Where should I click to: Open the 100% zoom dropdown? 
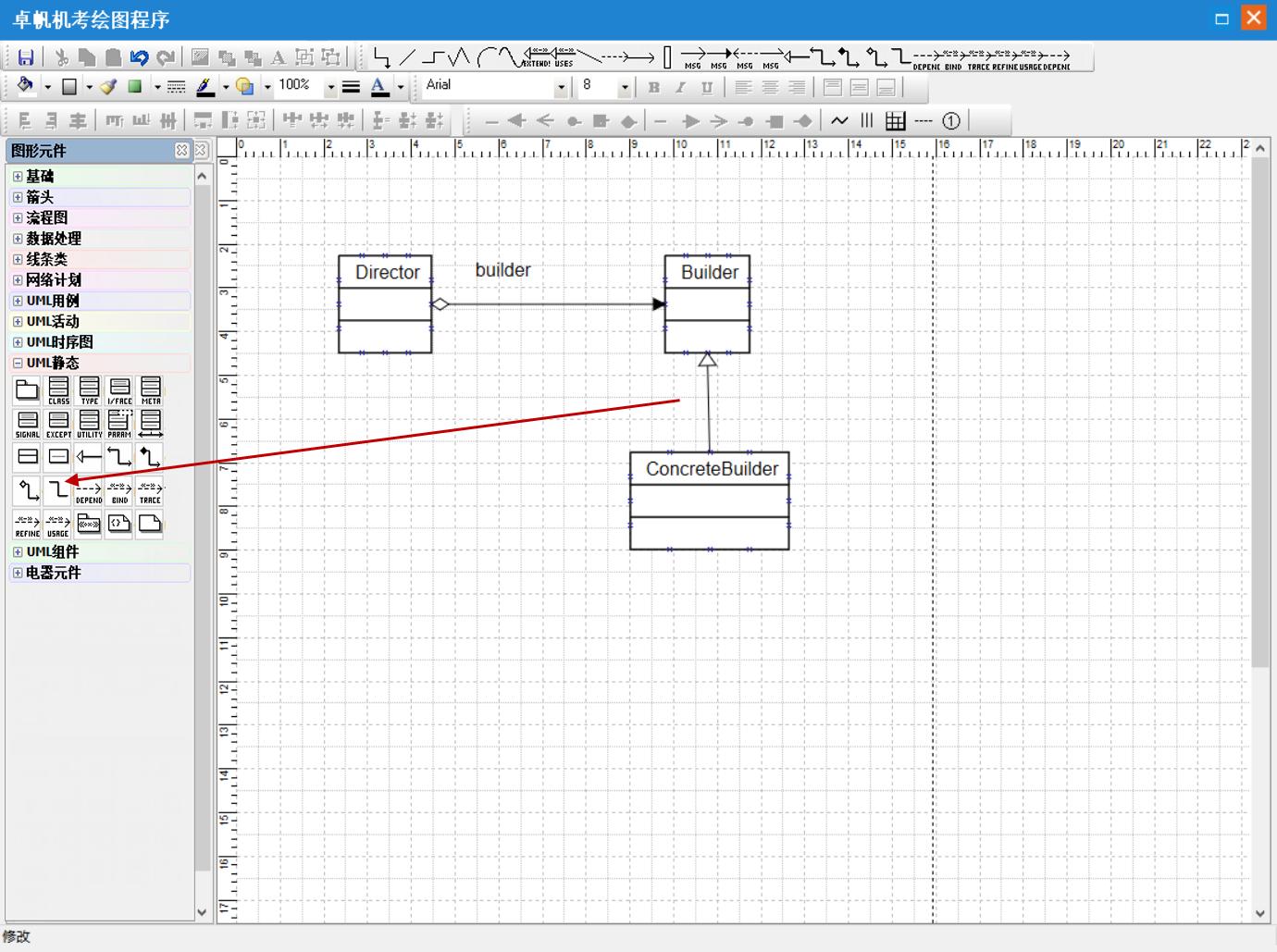pos(330,87)
